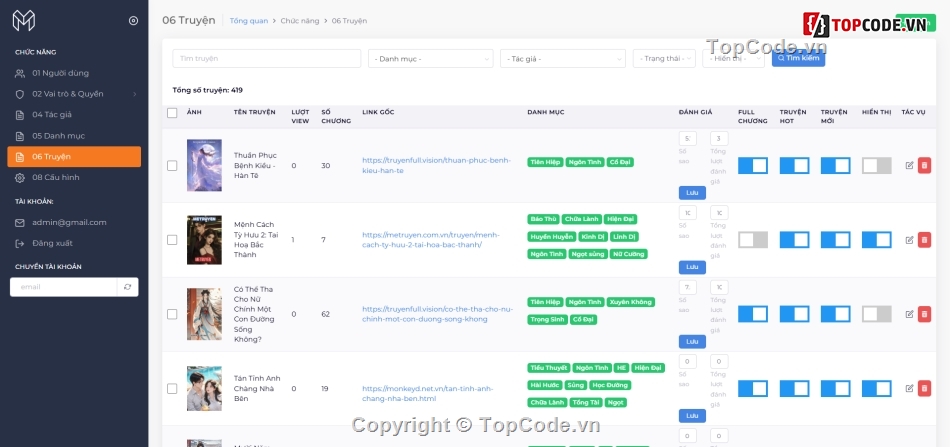
Task: Open the Danh mục filter dropdown
Action: click(x=430, y=59)
